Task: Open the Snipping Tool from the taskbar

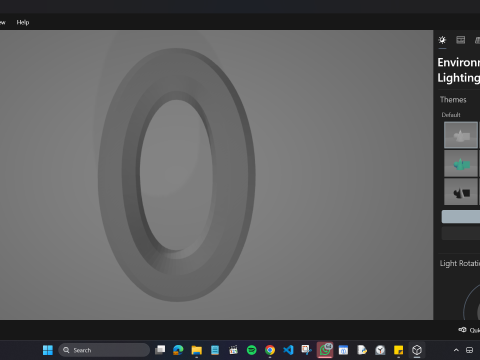Action: 306,350
